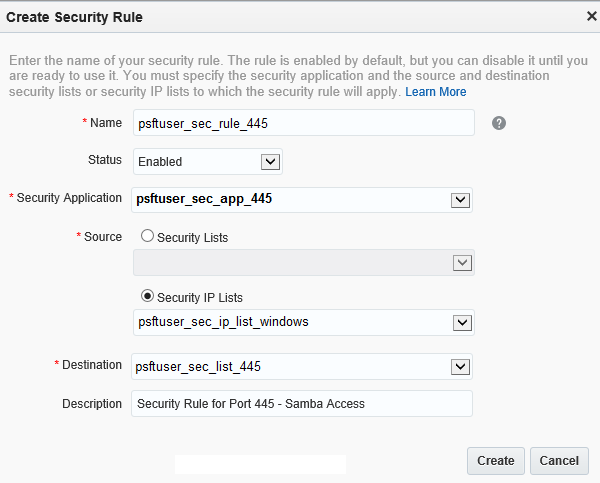Expand the Security Application dropdown

(x=302, y=200)
